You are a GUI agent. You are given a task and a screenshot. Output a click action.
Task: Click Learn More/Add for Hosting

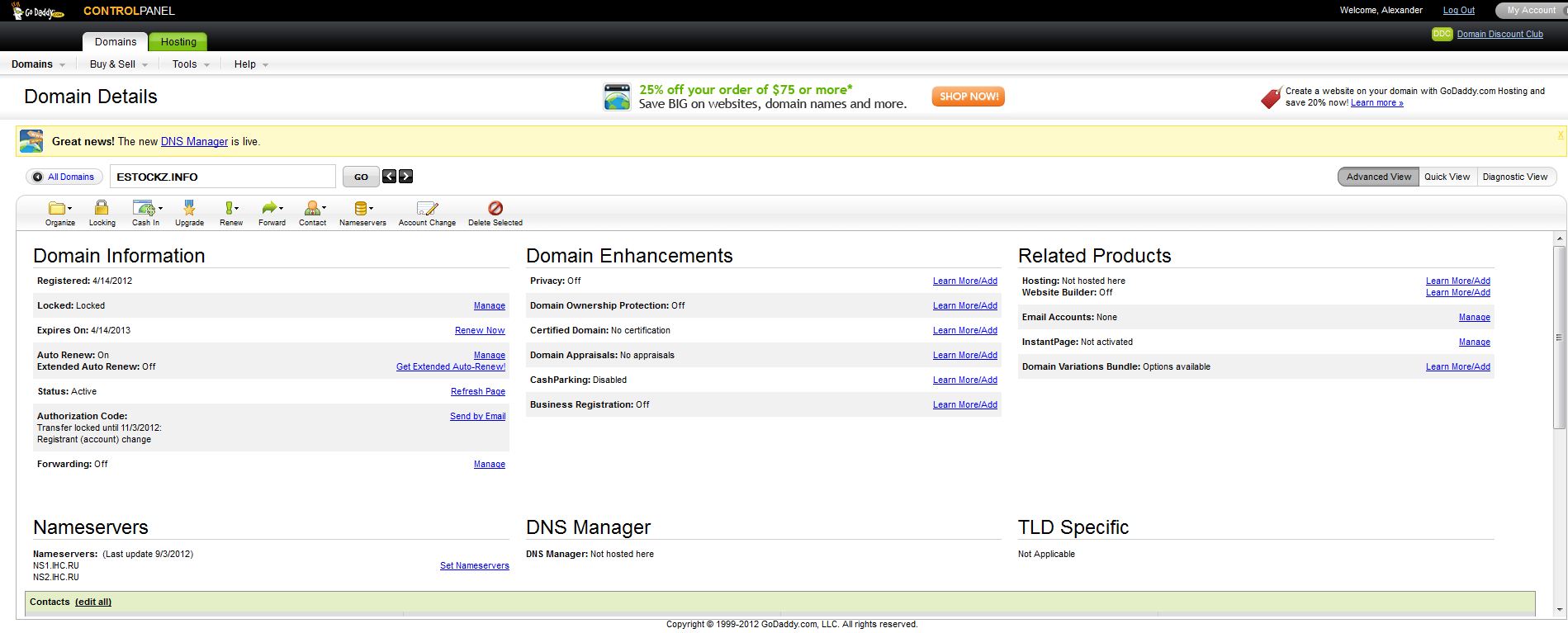(x=1458, y=281)
